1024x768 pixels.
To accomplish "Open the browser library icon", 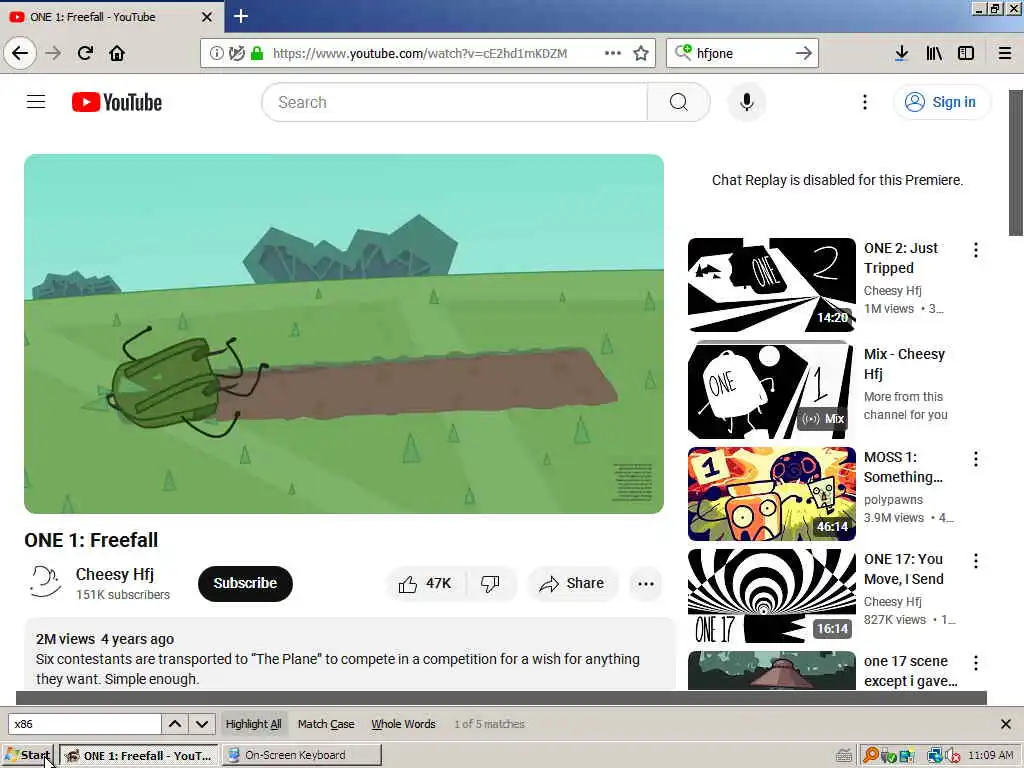I will click(934, 53).
